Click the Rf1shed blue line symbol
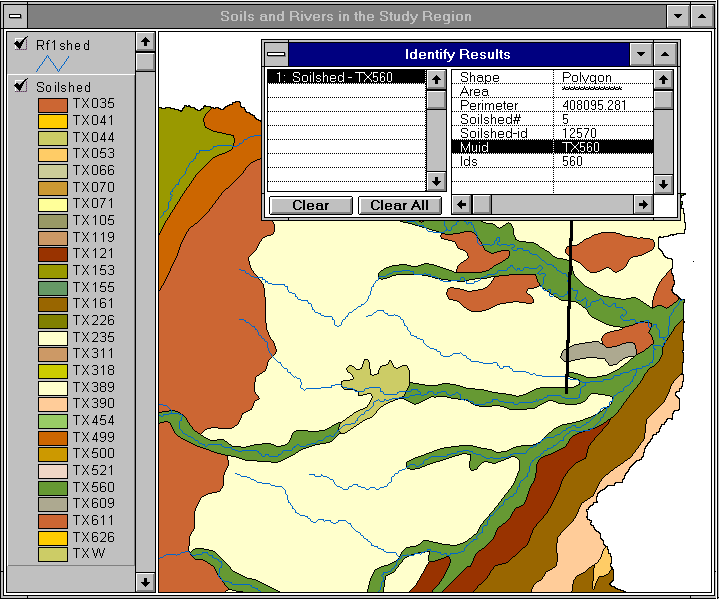The image size is (719, 599). (x=52, y=63)
